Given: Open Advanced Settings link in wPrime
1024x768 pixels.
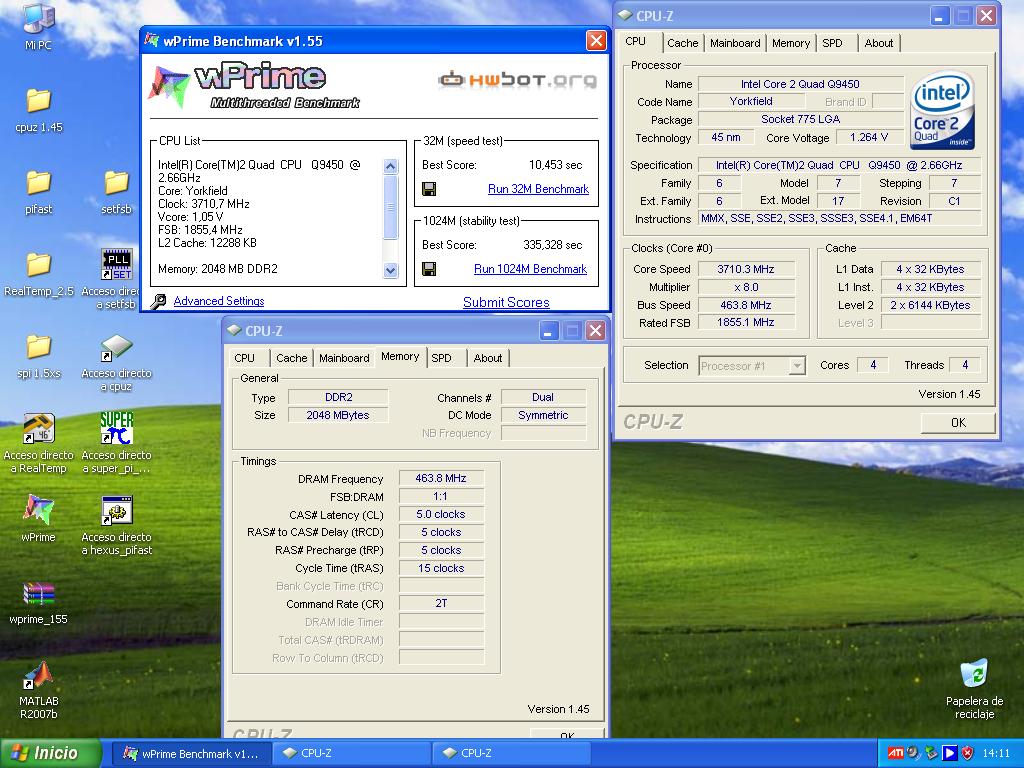Looking at the screenshot, I should pos(219,301).
